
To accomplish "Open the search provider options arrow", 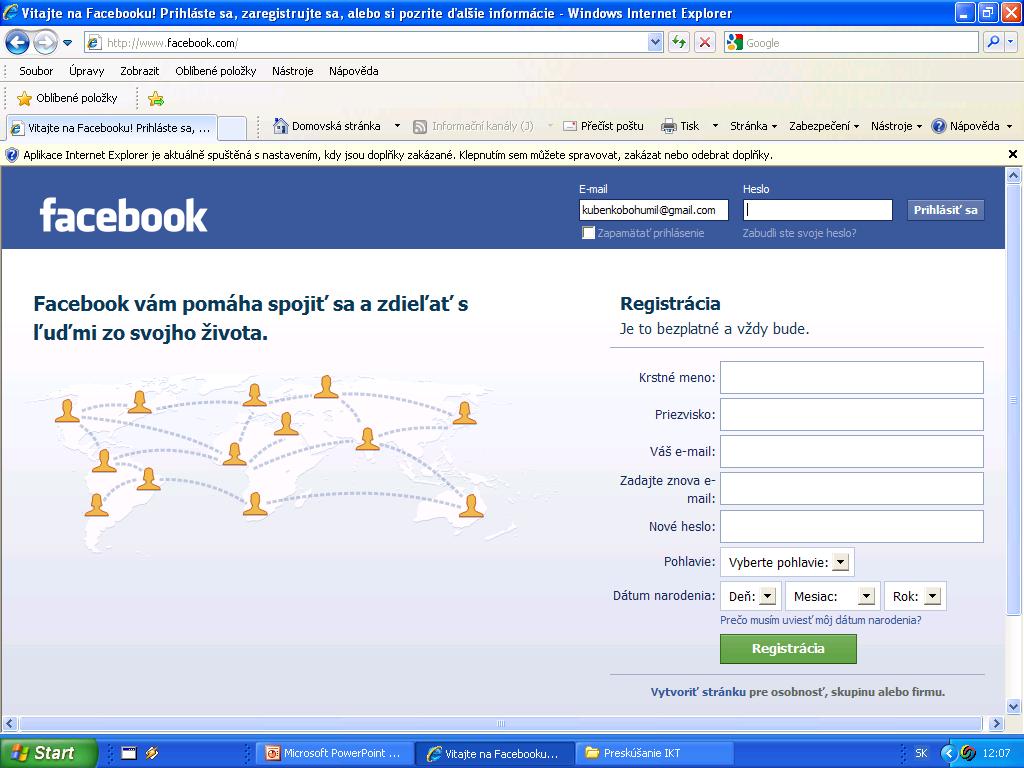I will pyautogui.click(x=1010, y=42).
